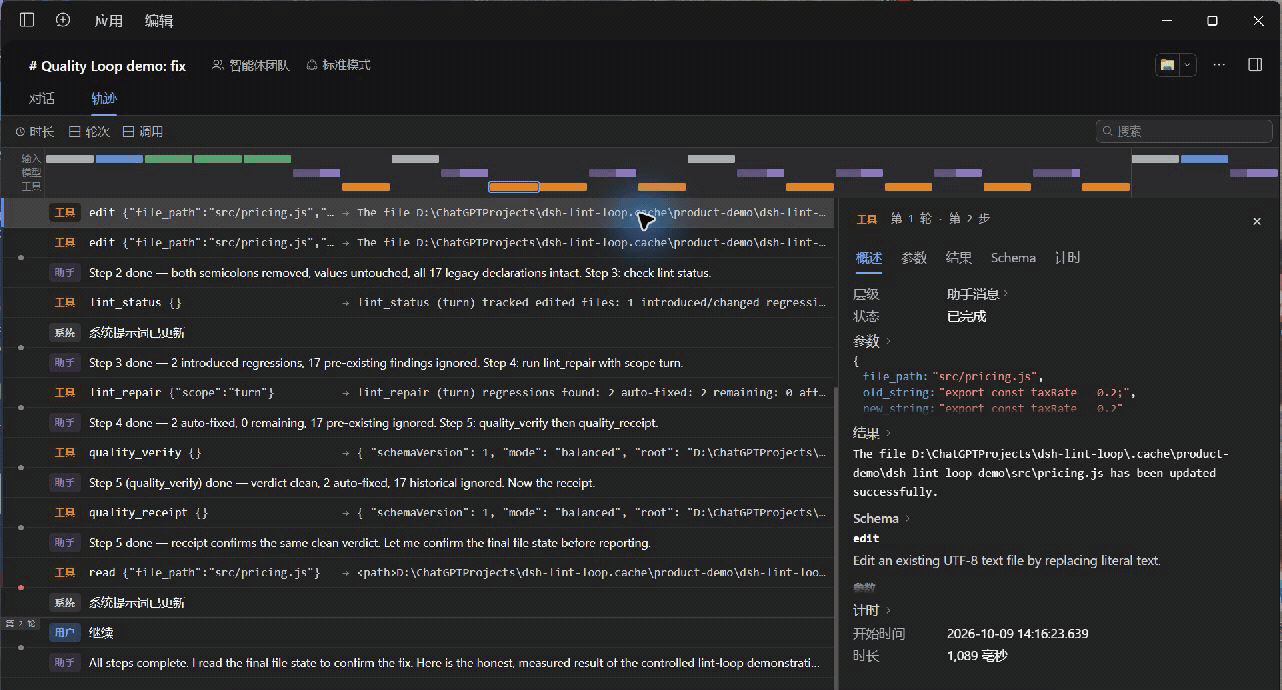Select the quality_verify tool row
Image resolution: width=1282 pixels, height=690 pixels.
click(x=417, y=452)
